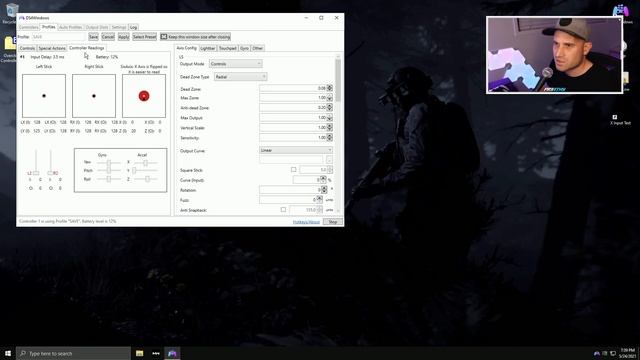Click the custom output curve ellipsis button
This screenshot has height=360, width=640.
click(329, 160)
